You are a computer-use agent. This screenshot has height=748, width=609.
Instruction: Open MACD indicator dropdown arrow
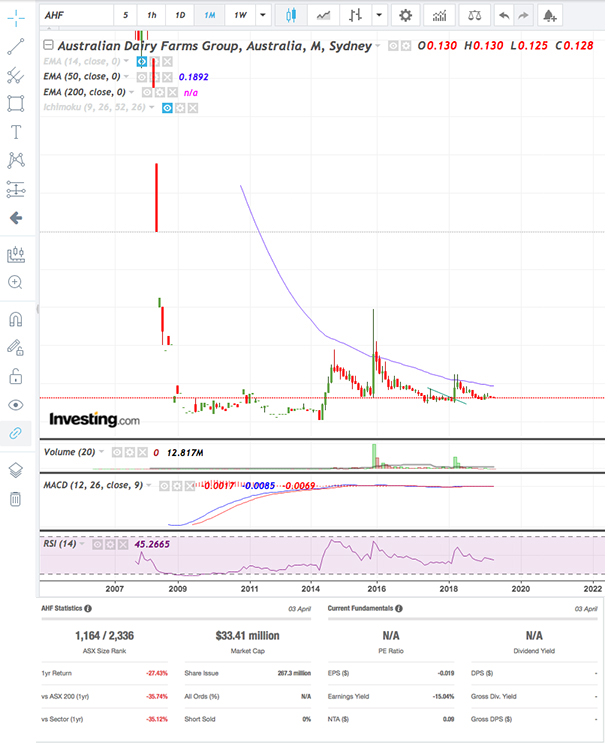[x=149, y=485]
